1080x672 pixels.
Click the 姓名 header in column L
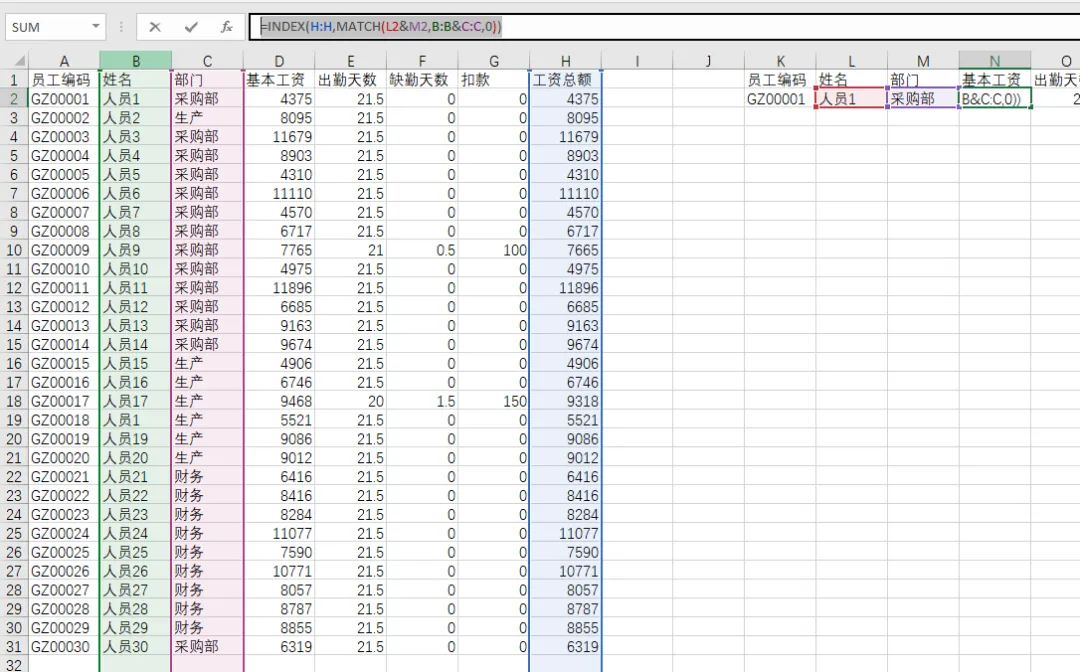[852, 80]
